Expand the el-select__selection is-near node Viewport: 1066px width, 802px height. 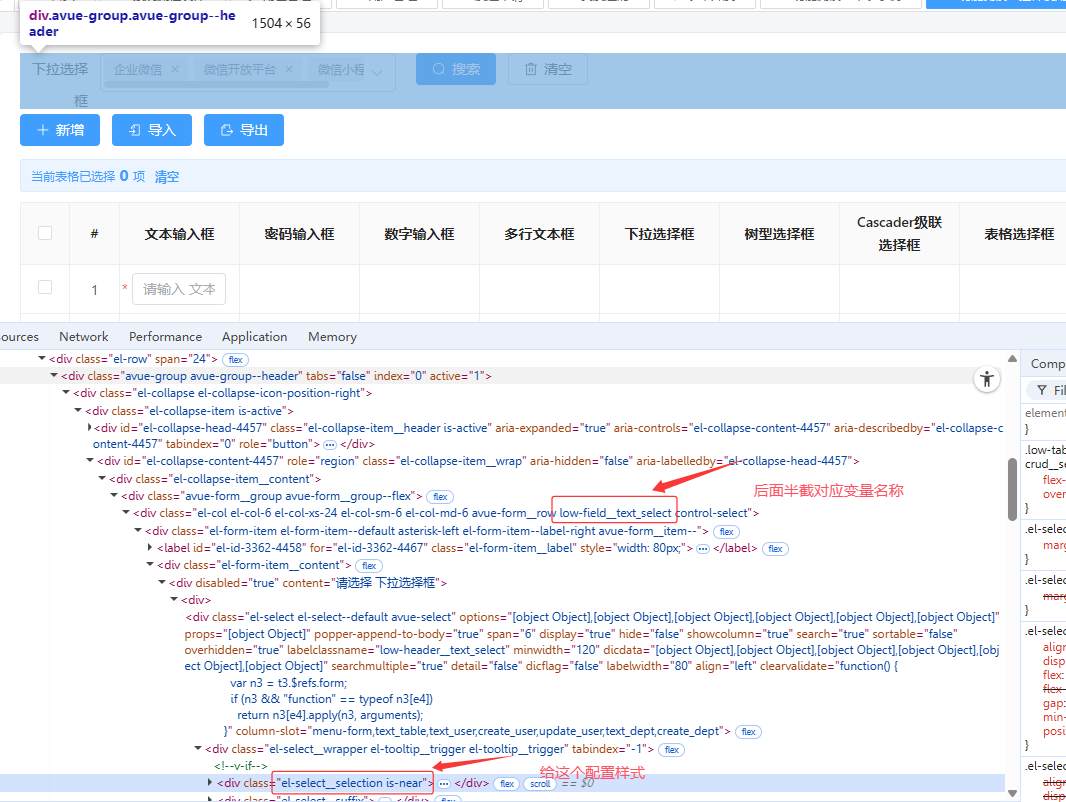pos(210,783)
